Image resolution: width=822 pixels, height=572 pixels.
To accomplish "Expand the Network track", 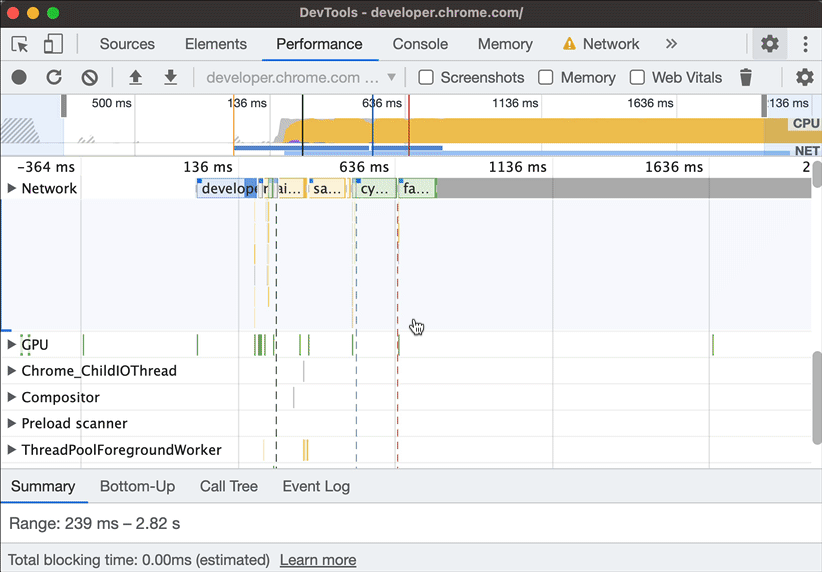I will pos(12,188).
